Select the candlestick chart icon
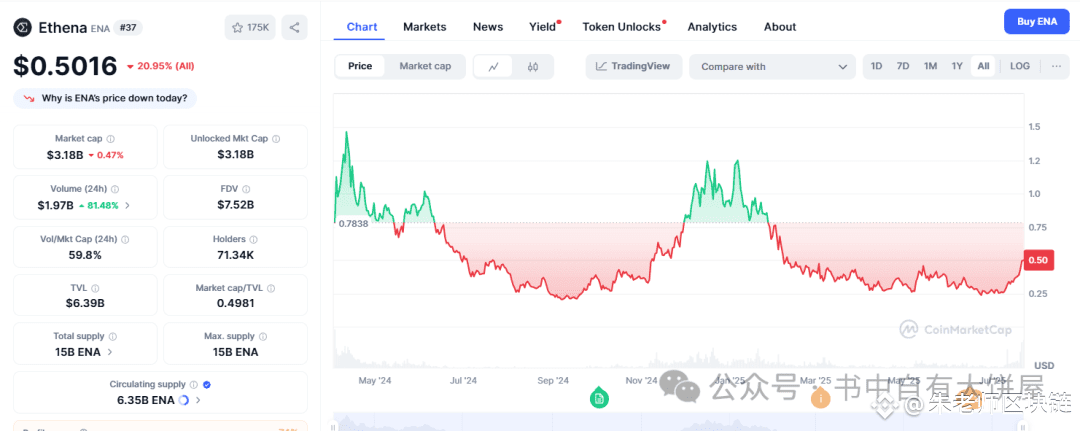The width and height of the screenshot is (1080, 431). click(x=532, y=67)
